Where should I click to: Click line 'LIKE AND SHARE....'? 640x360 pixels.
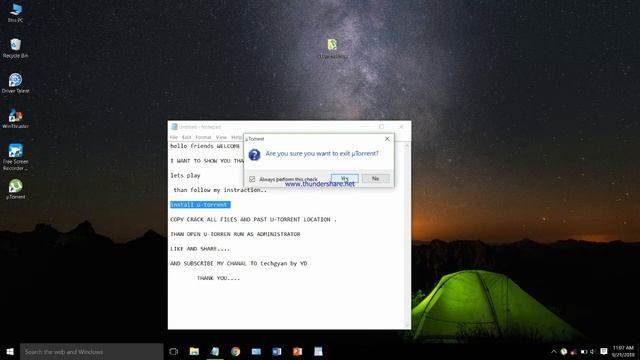[x=200, y=249]
